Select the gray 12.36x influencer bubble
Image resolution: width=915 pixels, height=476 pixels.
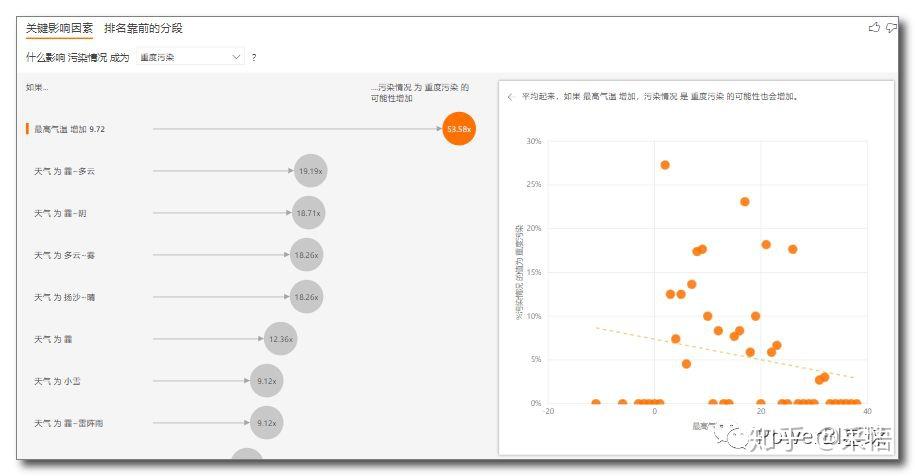[x=281, y=339]
